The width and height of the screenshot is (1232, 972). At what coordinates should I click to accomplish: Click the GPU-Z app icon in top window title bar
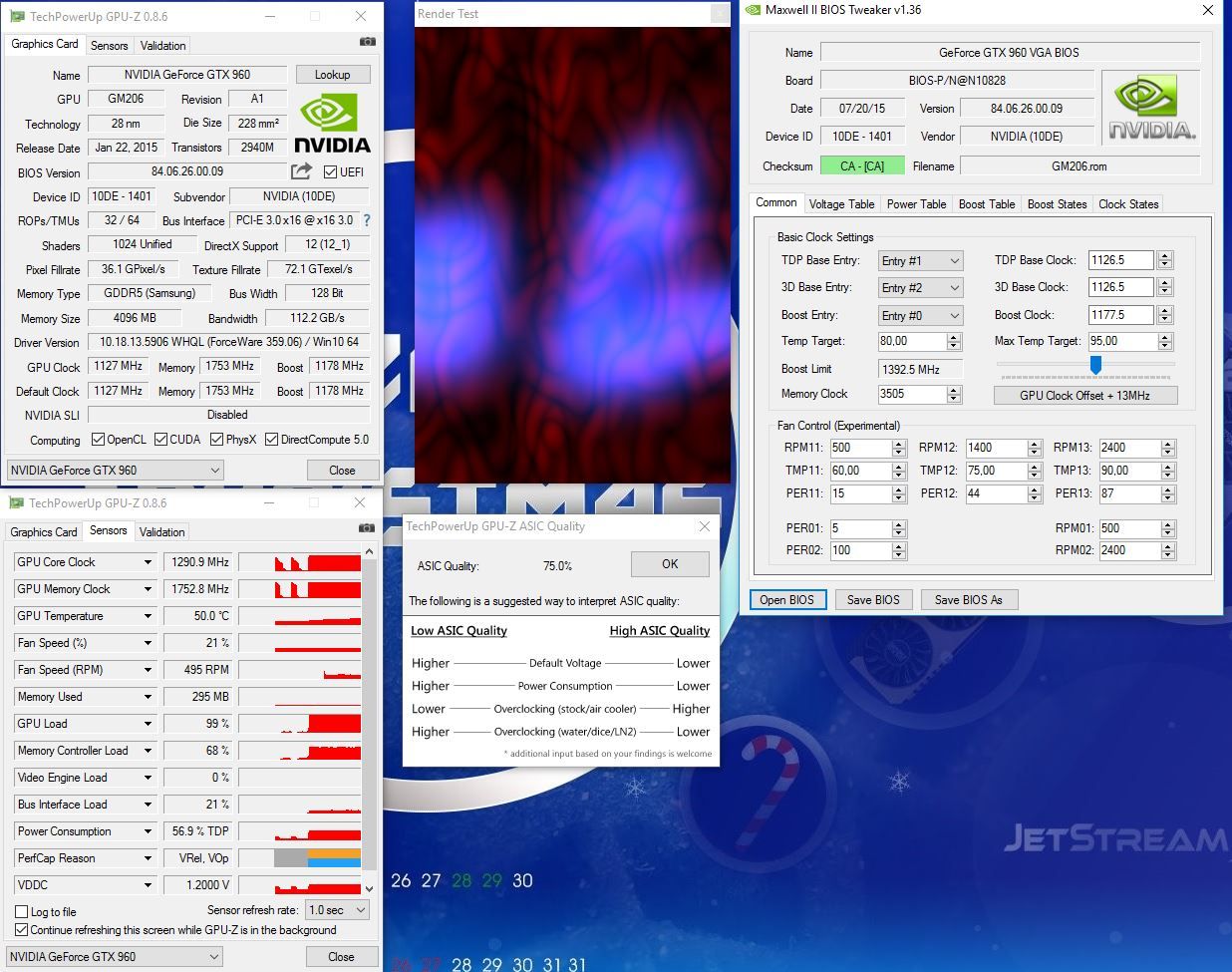coord(17,16)
